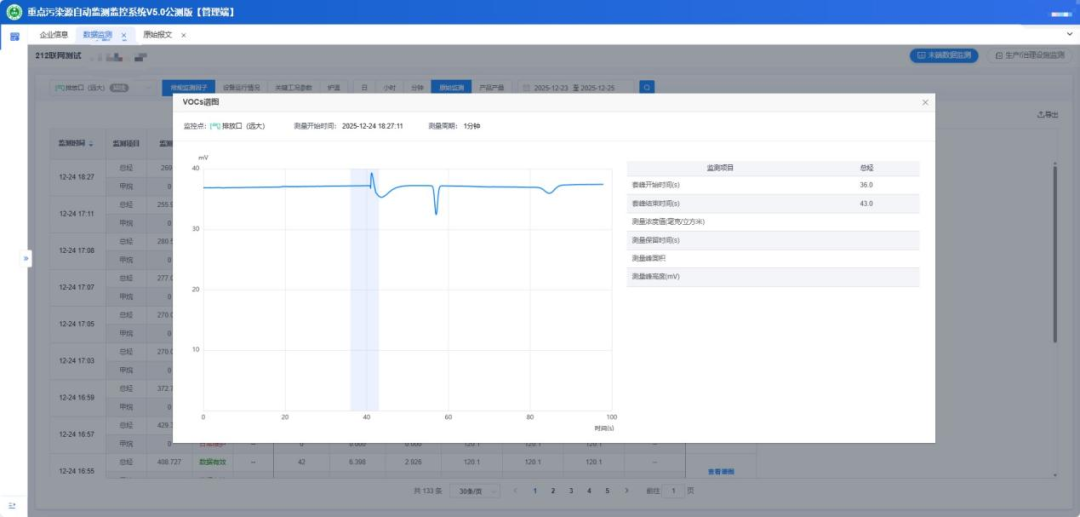The width and height of the screenshot is (1080, 517).
Task: Click the page jump number input field
Action: coord(675,491)
